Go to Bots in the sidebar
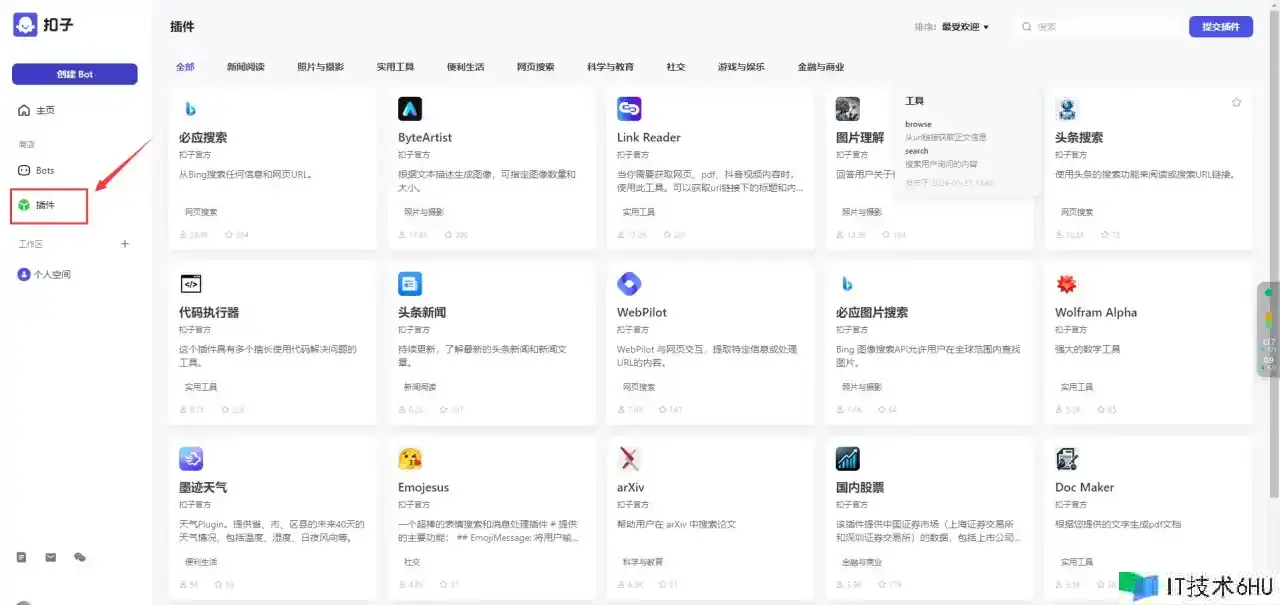The height and width of the screenshot is (605, 1280). tap(45, 171)
